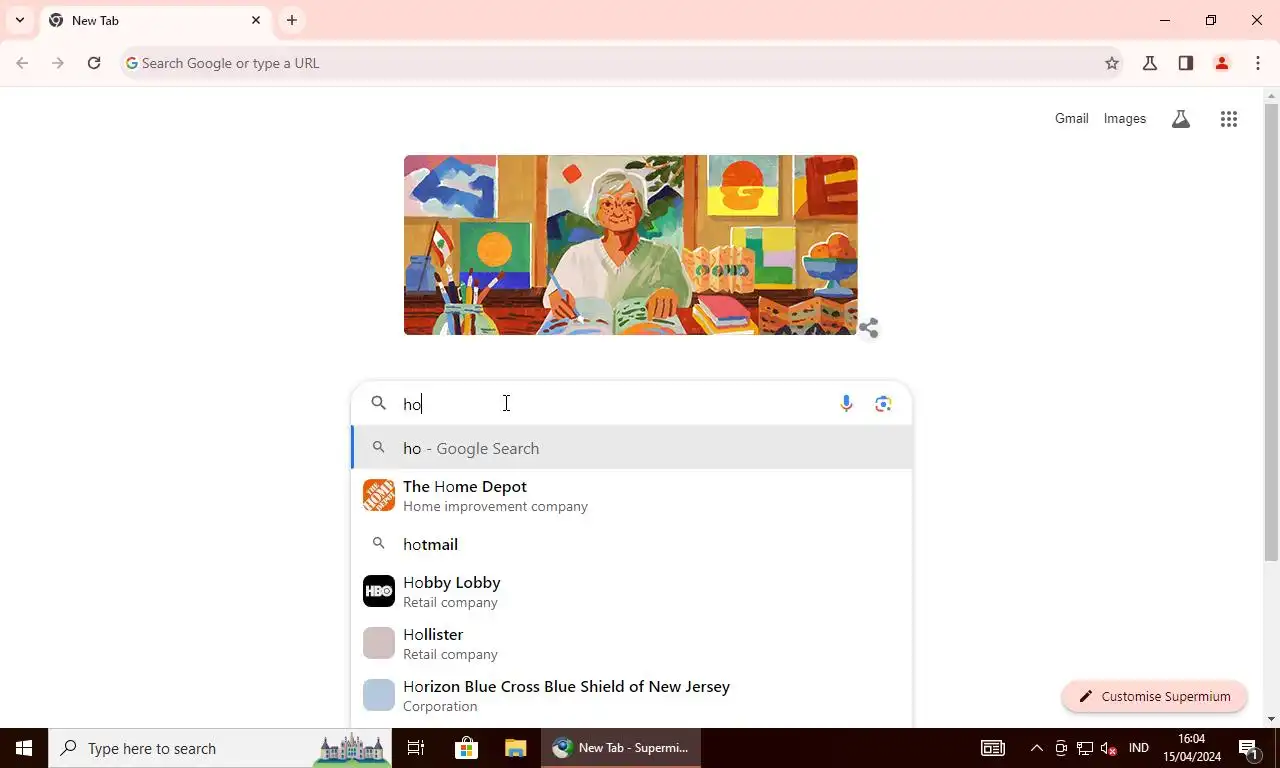
Task: Pick the hotmail suggestion
Action: click(x=632, y=544)
